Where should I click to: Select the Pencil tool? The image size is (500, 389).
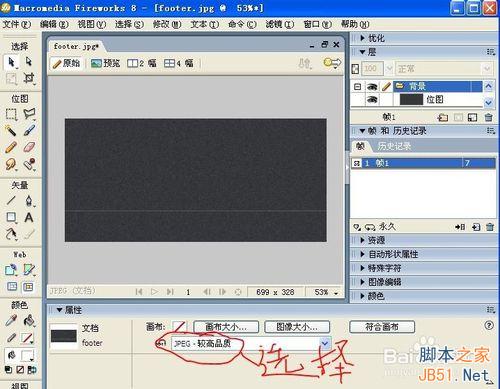(x=11, y=147)
